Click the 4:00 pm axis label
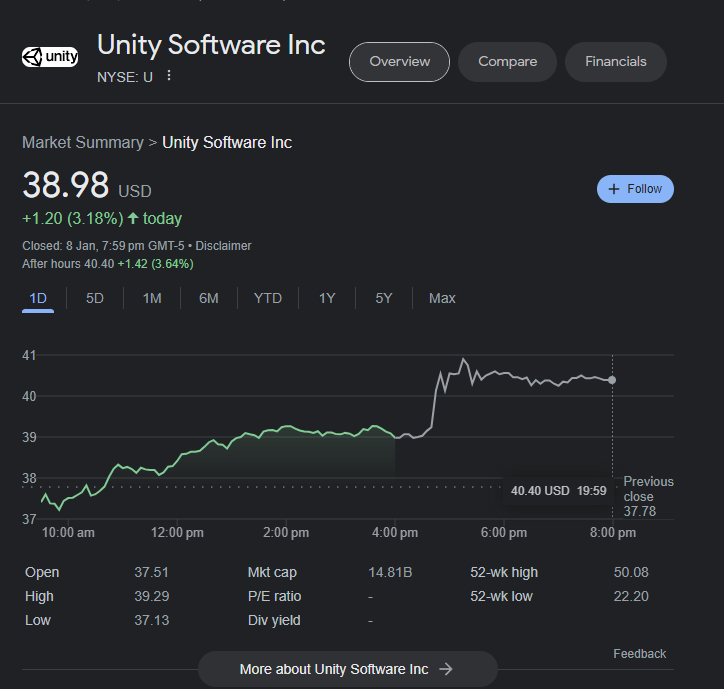This screenshot has height=689, width=724. coord(395,532)
